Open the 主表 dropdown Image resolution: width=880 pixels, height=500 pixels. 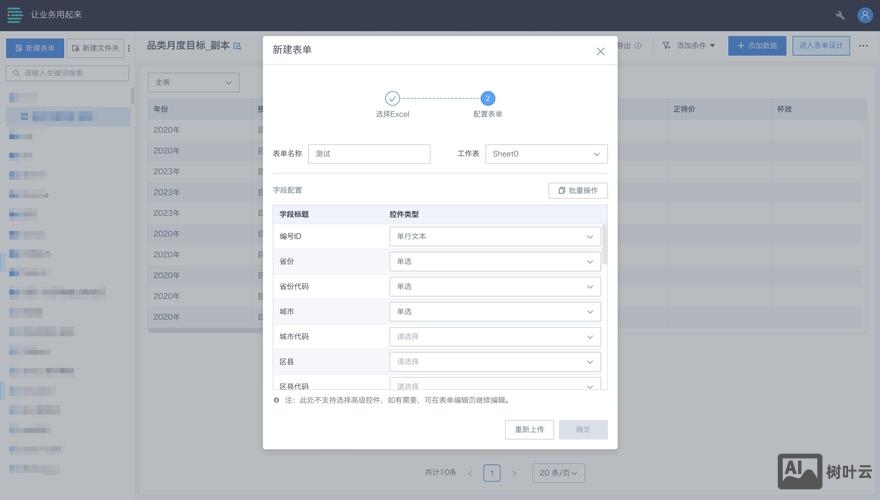194,82
